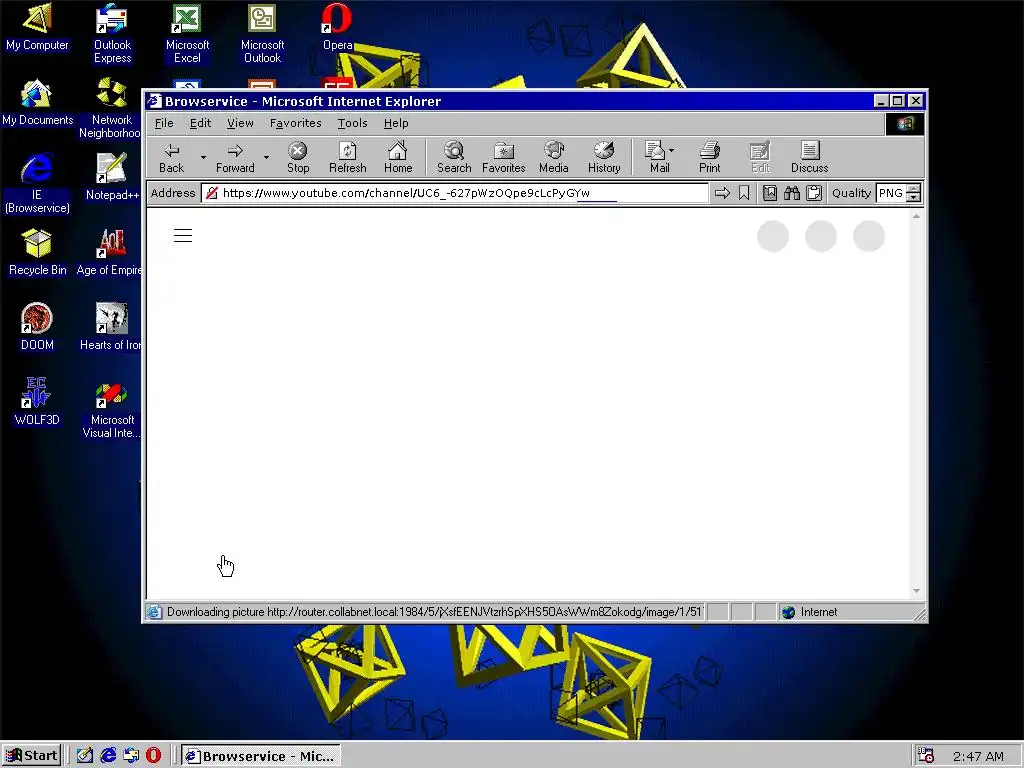1024x768 pixels.
Task: Open the History toolbar button
Action: [x=604, y=158]
